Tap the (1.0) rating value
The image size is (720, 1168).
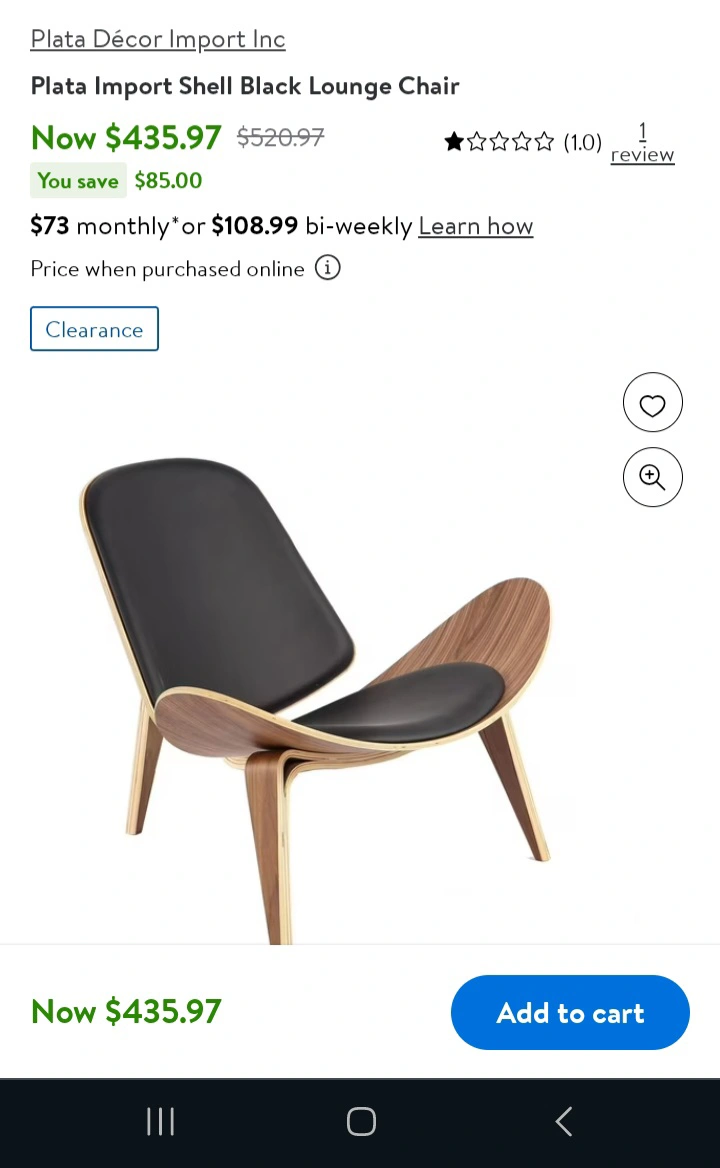(582, 142)
